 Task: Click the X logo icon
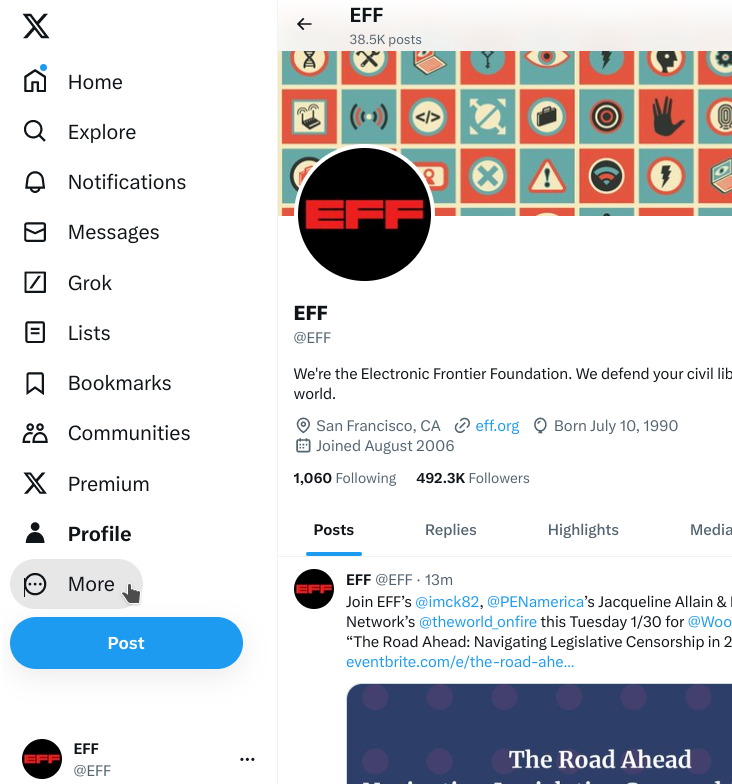36,26
